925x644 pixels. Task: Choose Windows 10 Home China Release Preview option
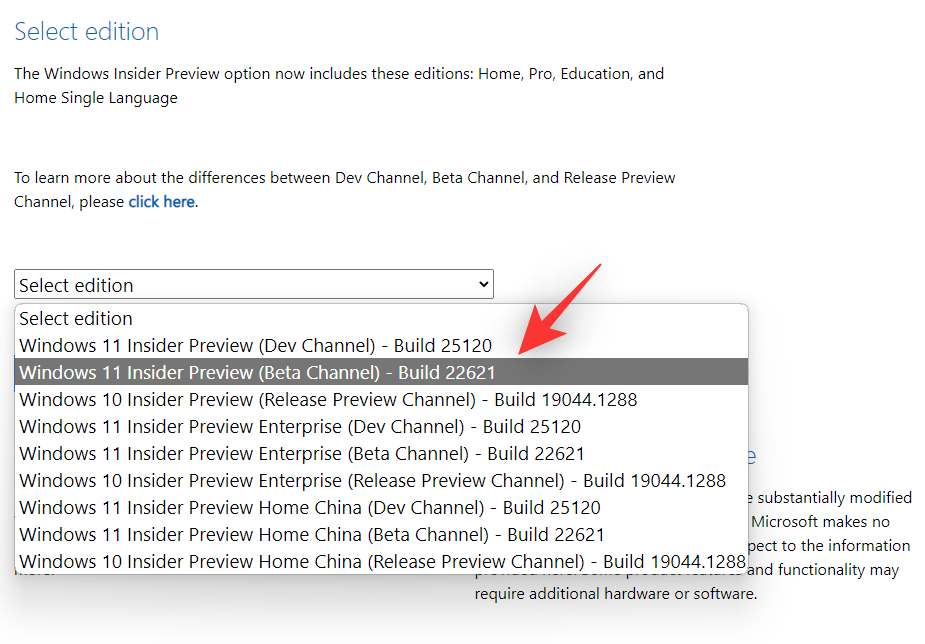pyautogui.click(x=382, y=561)
